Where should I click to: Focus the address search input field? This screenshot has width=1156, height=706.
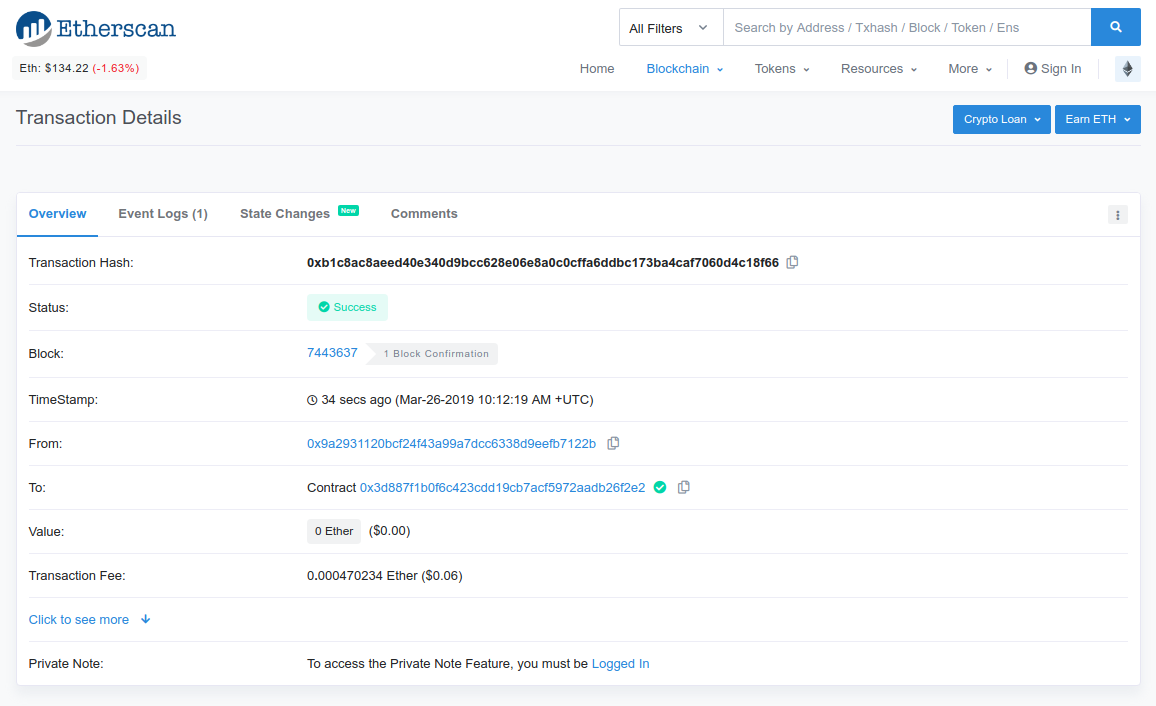point(906,28)
